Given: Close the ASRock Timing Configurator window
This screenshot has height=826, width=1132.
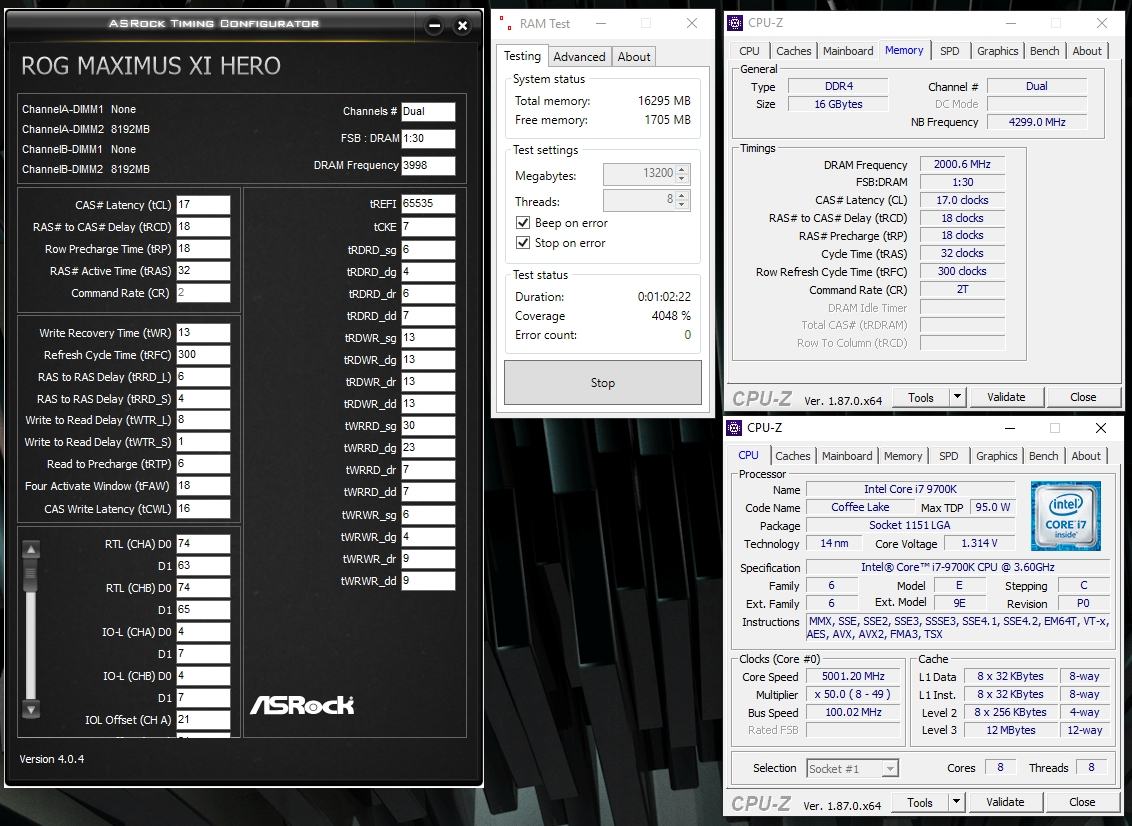Looking at the screenshot, I should pos(463,26).
